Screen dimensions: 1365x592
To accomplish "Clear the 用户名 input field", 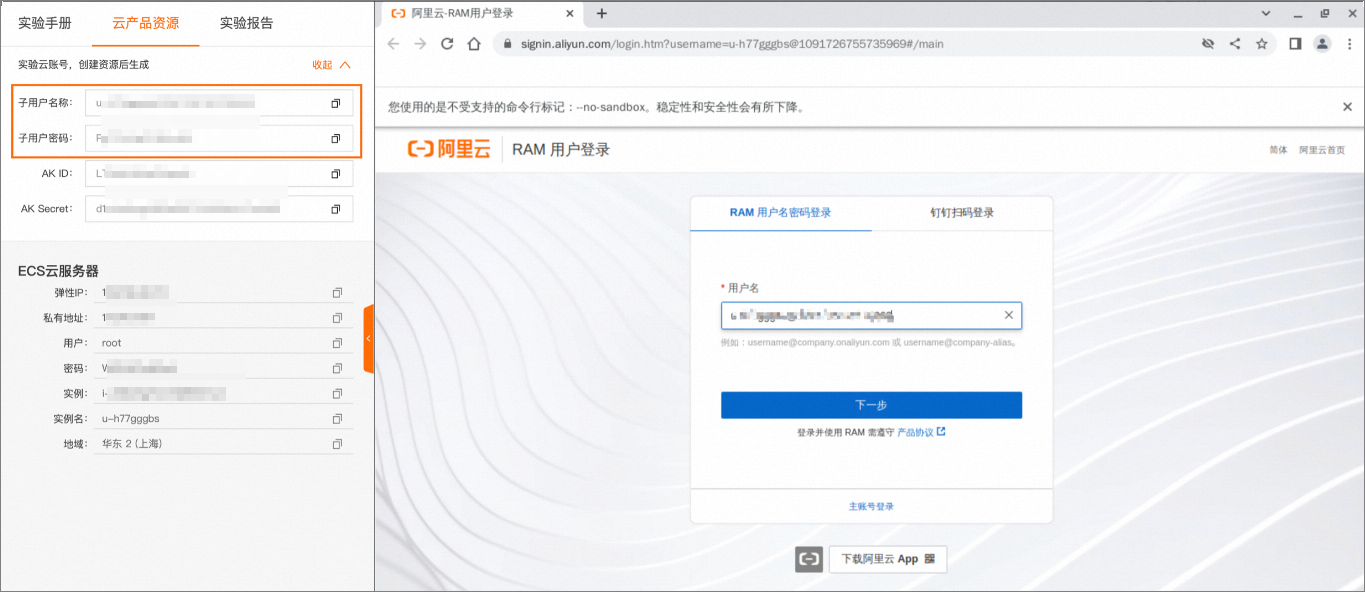I will [1009, 315].
